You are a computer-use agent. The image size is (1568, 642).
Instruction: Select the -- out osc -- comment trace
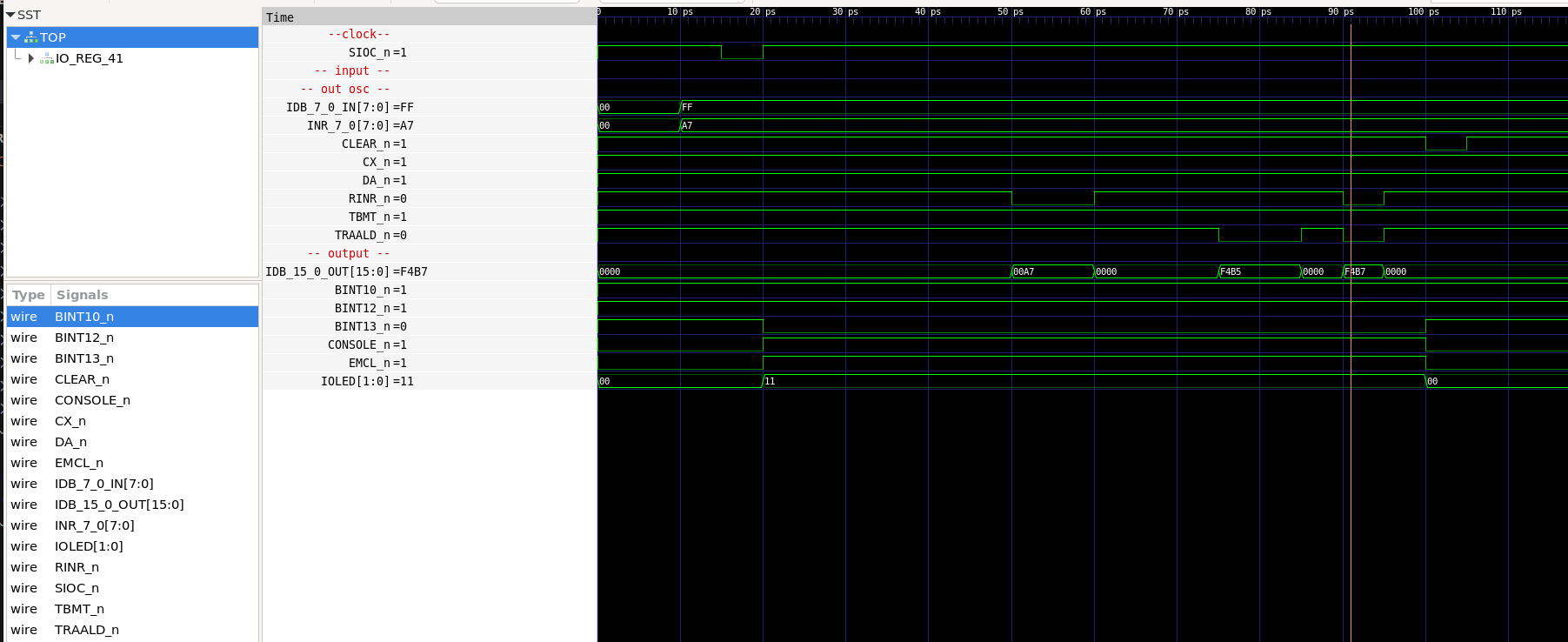(430, 89)
